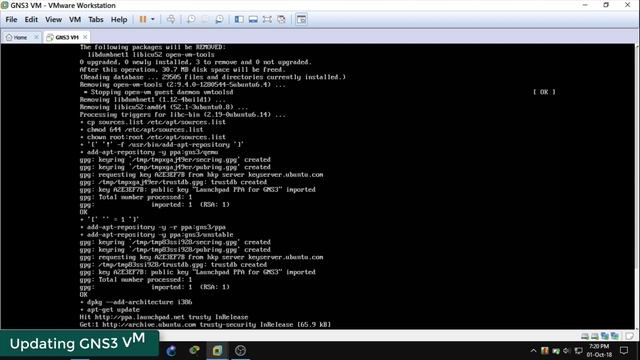Open the VM menu

point(75,19)
